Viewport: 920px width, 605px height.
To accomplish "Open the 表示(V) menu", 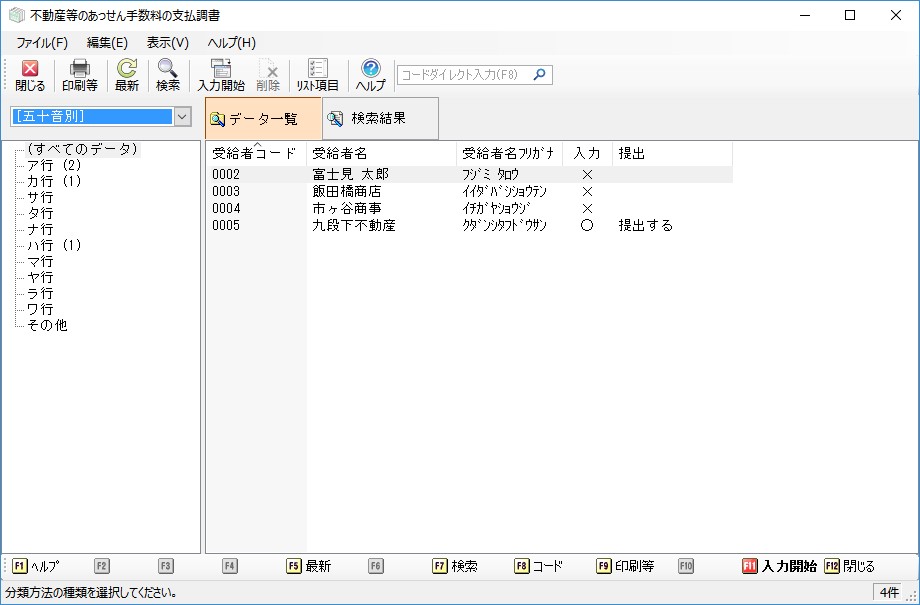I will (167, 43).
